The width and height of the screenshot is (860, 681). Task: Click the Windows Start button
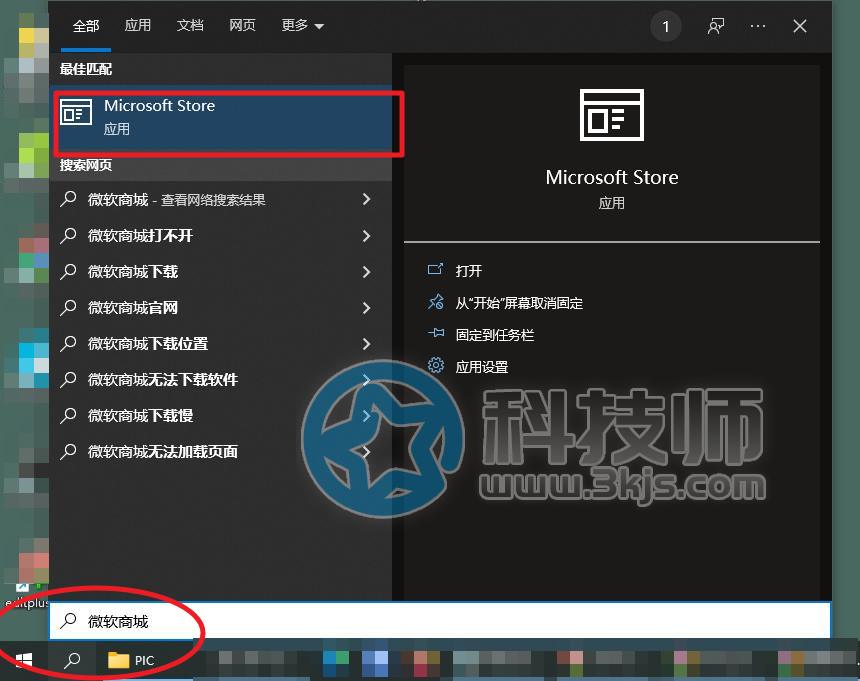23,660
